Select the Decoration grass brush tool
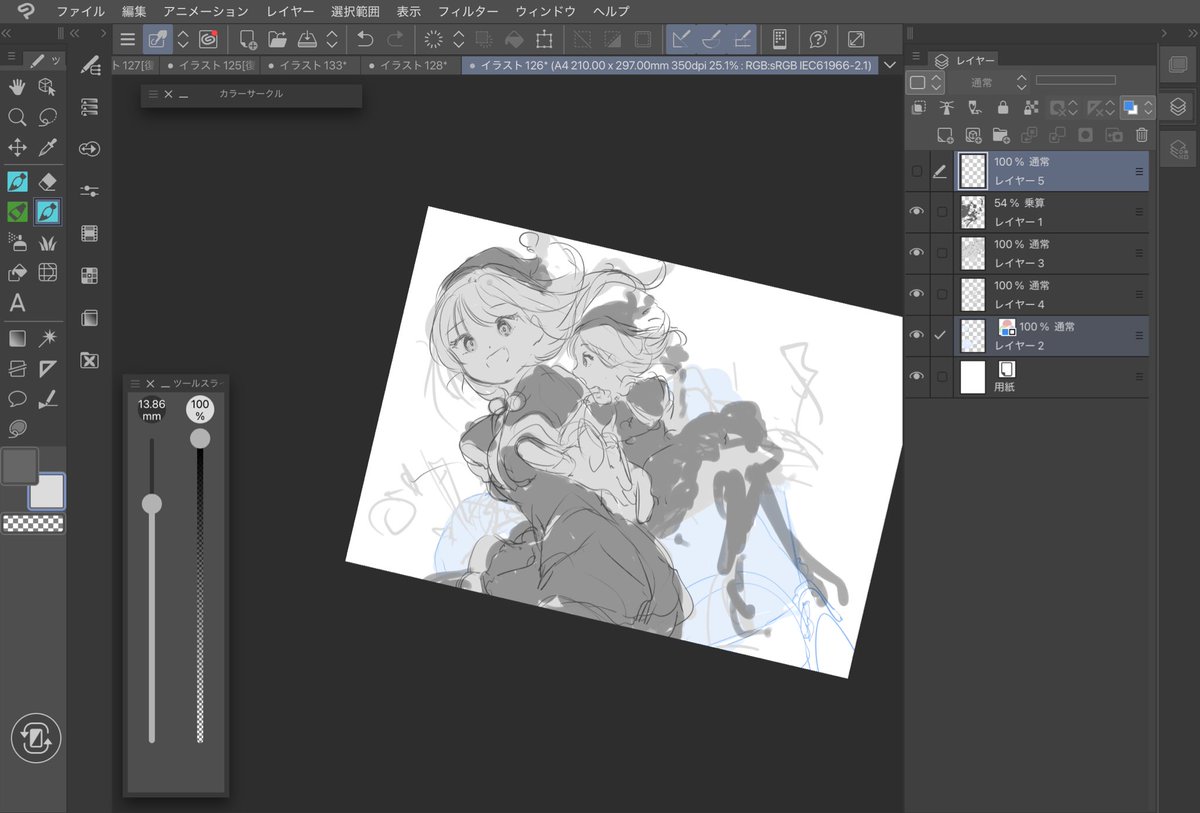The width and height of the screenshot is (1200, 813). pos(47,242)
